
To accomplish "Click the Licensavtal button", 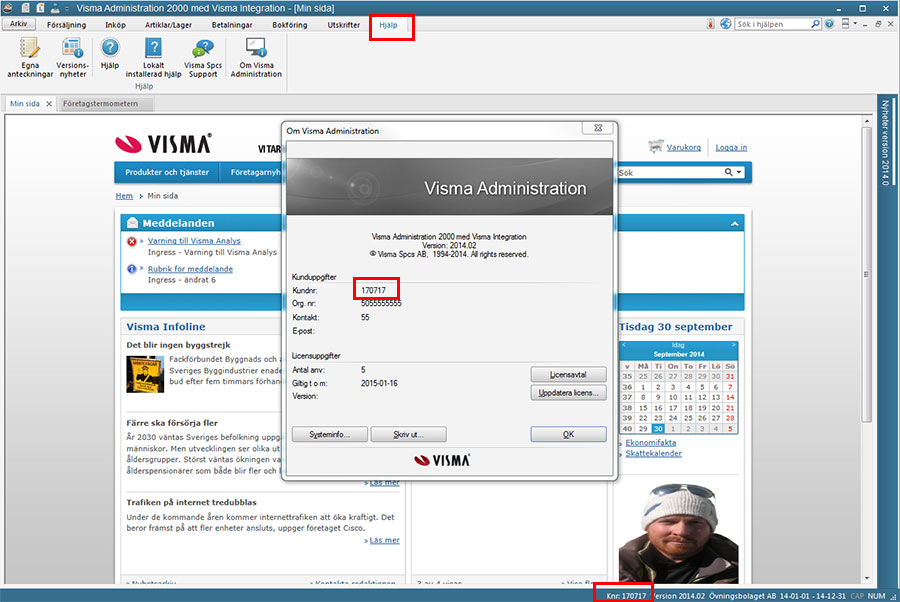I will [x=568, y=374].
